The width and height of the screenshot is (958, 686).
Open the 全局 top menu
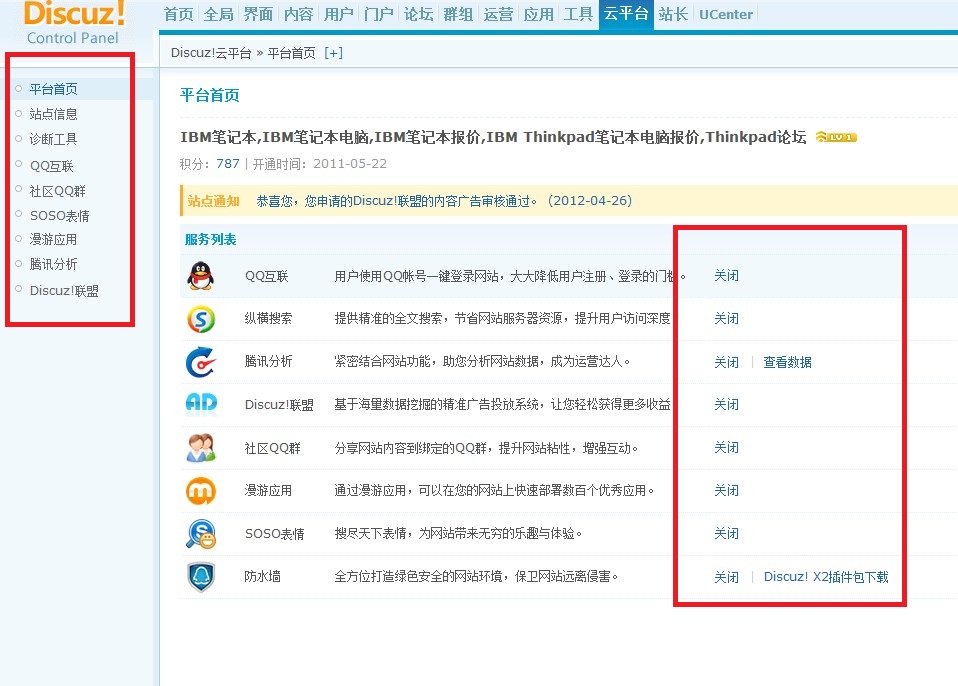pos(219,14)
